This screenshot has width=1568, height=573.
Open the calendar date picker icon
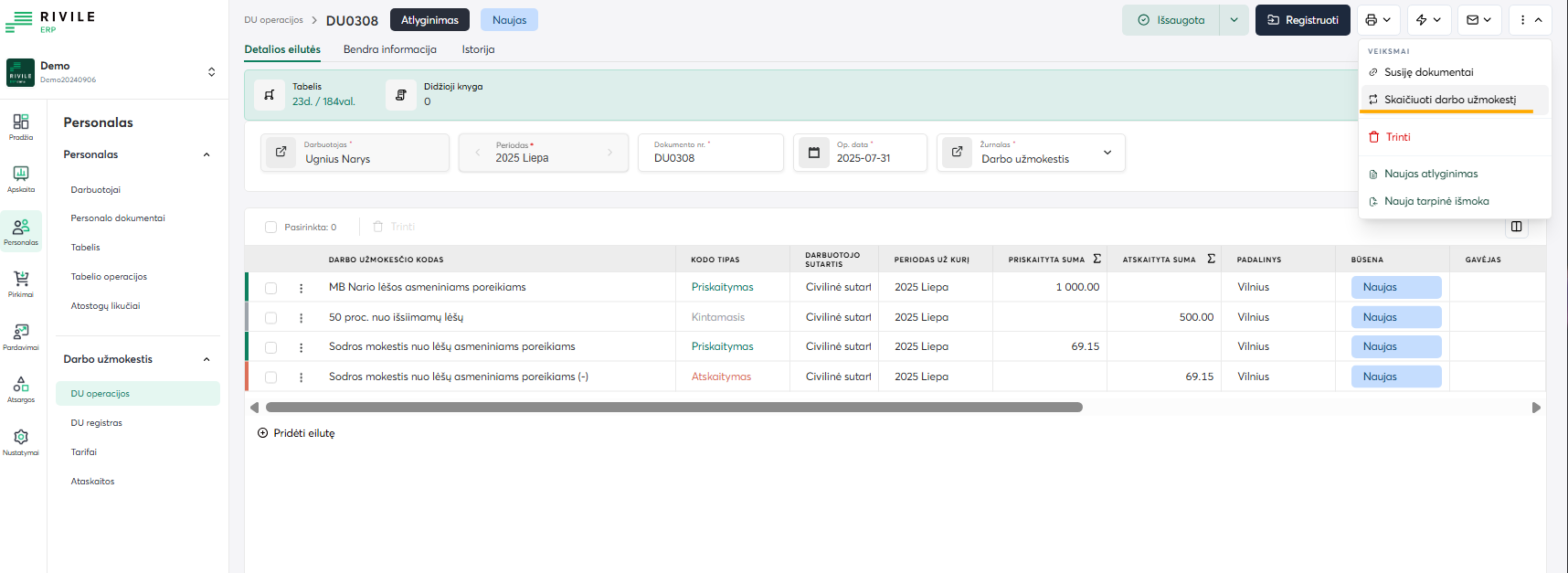point(814,153)
